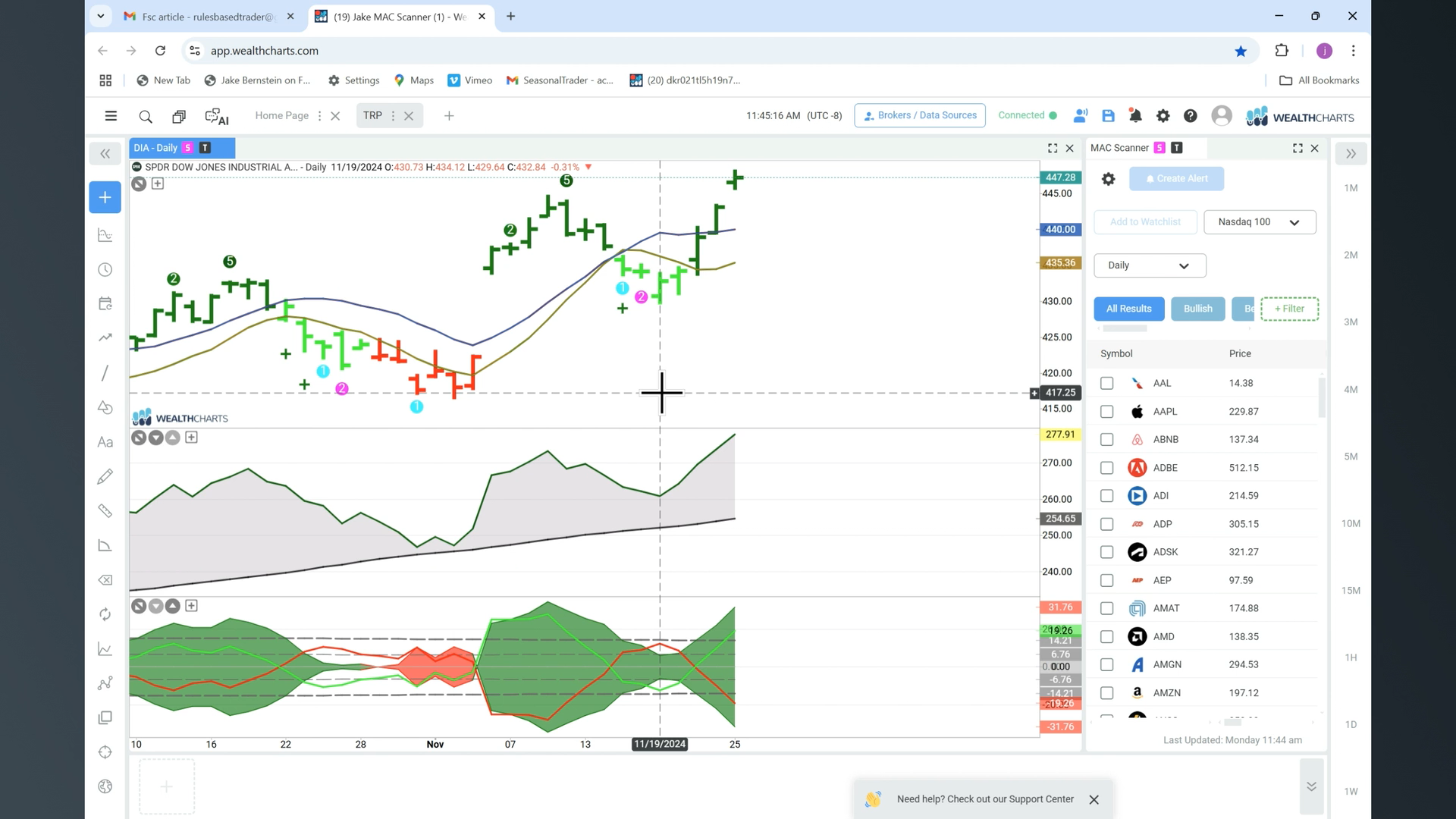The image size is (1456, 819).
Task: Show the Bullish results filter
Action: (x=1198, y=309)
